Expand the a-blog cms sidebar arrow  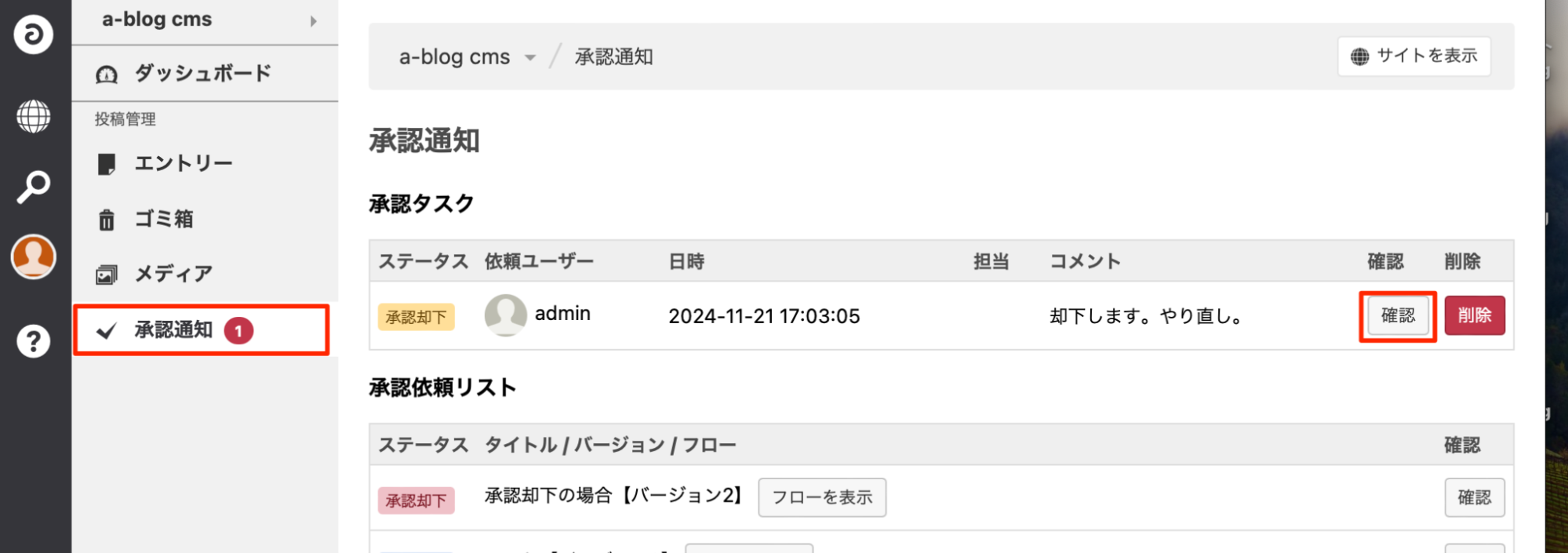click(313, 21)
